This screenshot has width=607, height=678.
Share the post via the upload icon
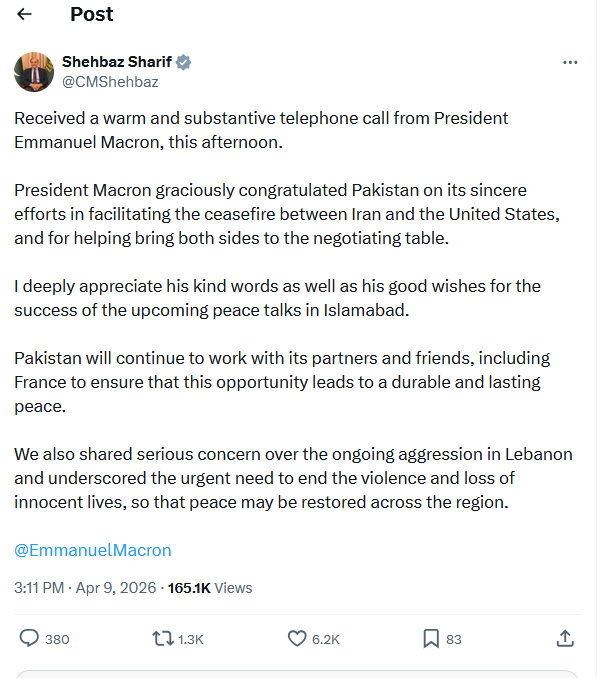564,638
